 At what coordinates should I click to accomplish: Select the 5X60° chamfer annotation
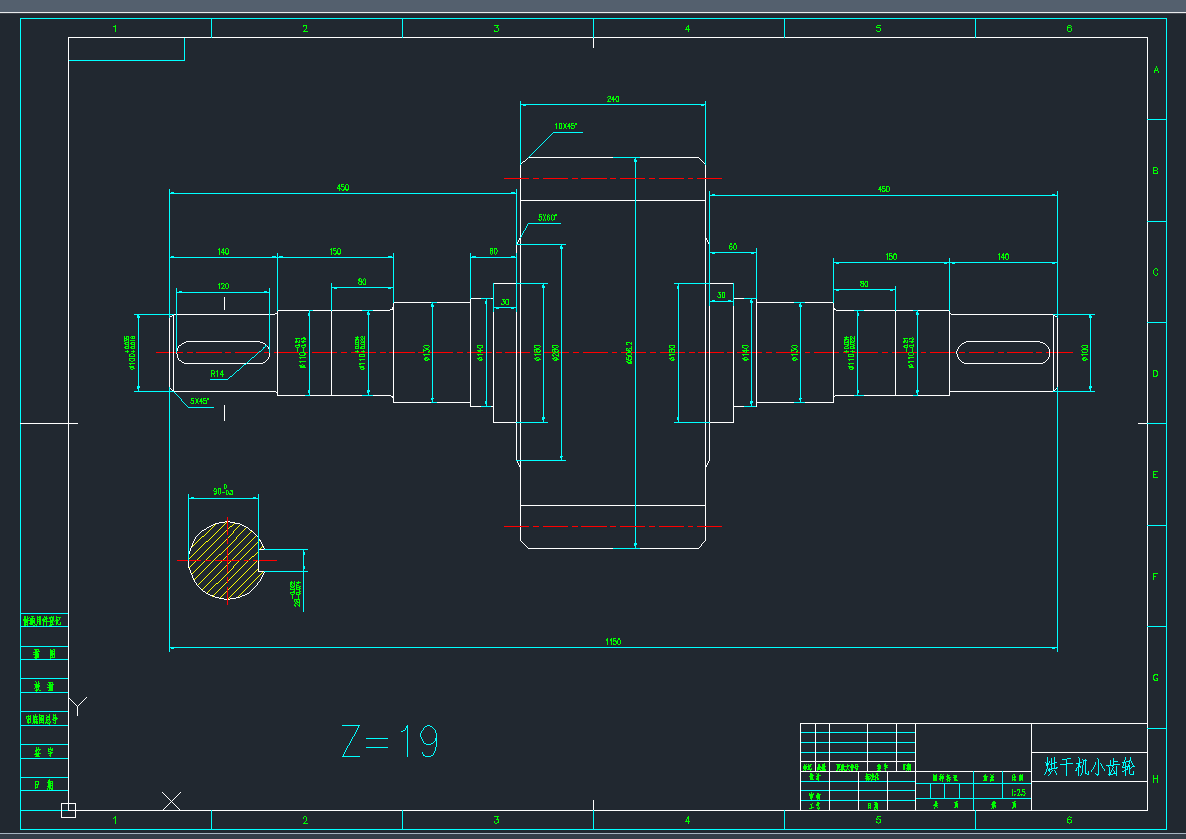(548, 217)
